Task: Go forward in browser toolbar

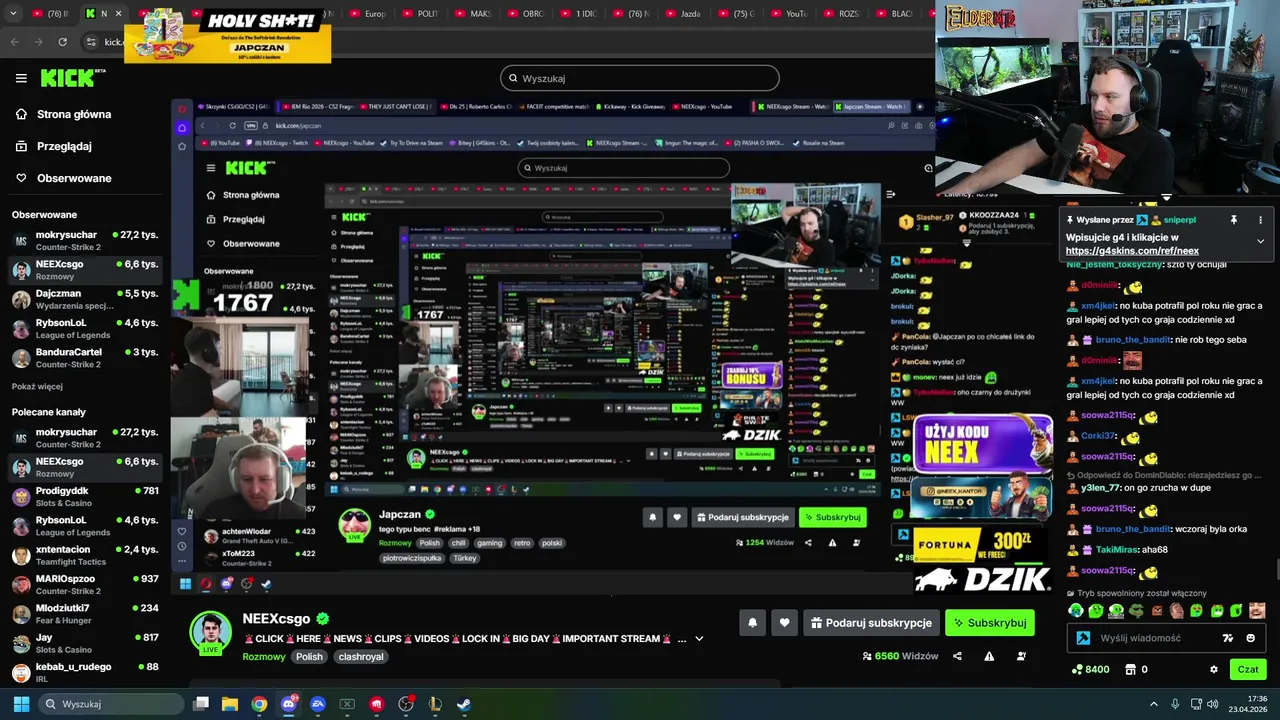Action: point(38,42)
